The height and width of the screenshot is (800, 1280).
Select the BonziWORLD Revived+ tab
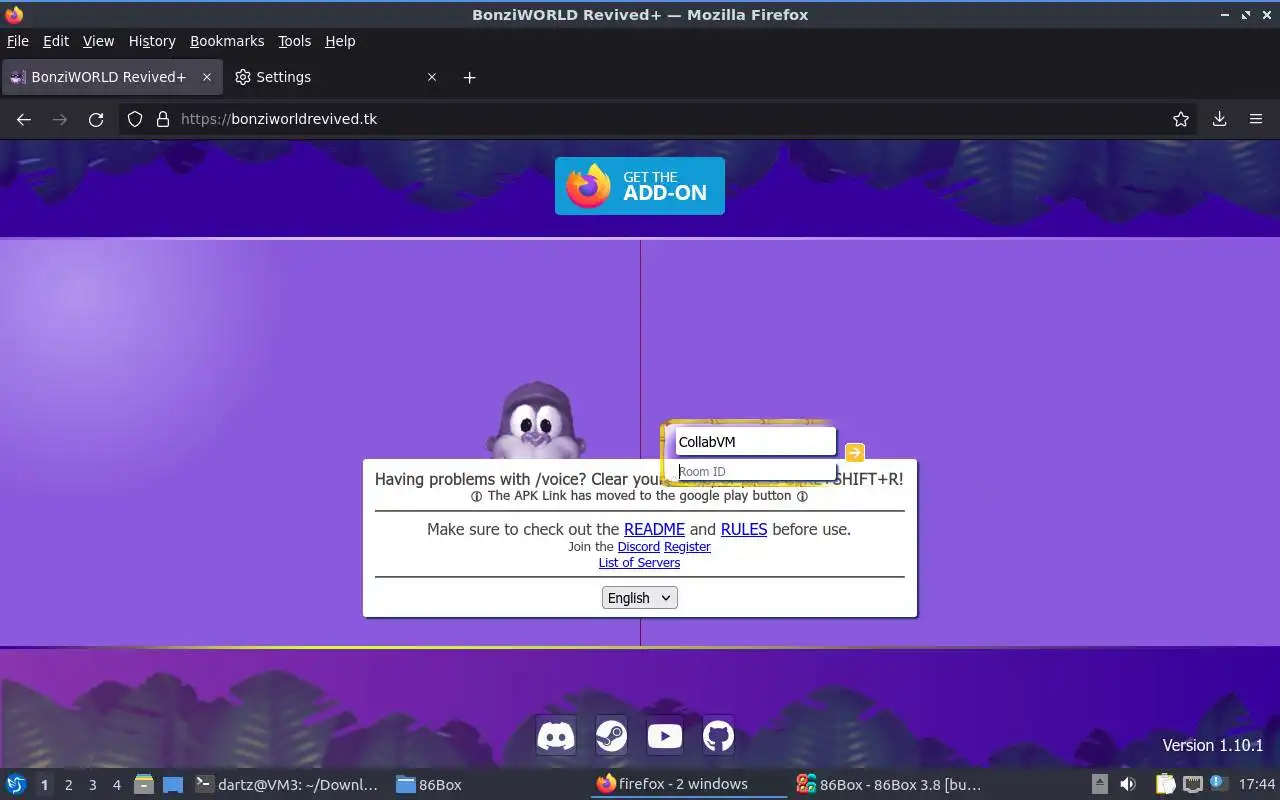coord(111,77)
